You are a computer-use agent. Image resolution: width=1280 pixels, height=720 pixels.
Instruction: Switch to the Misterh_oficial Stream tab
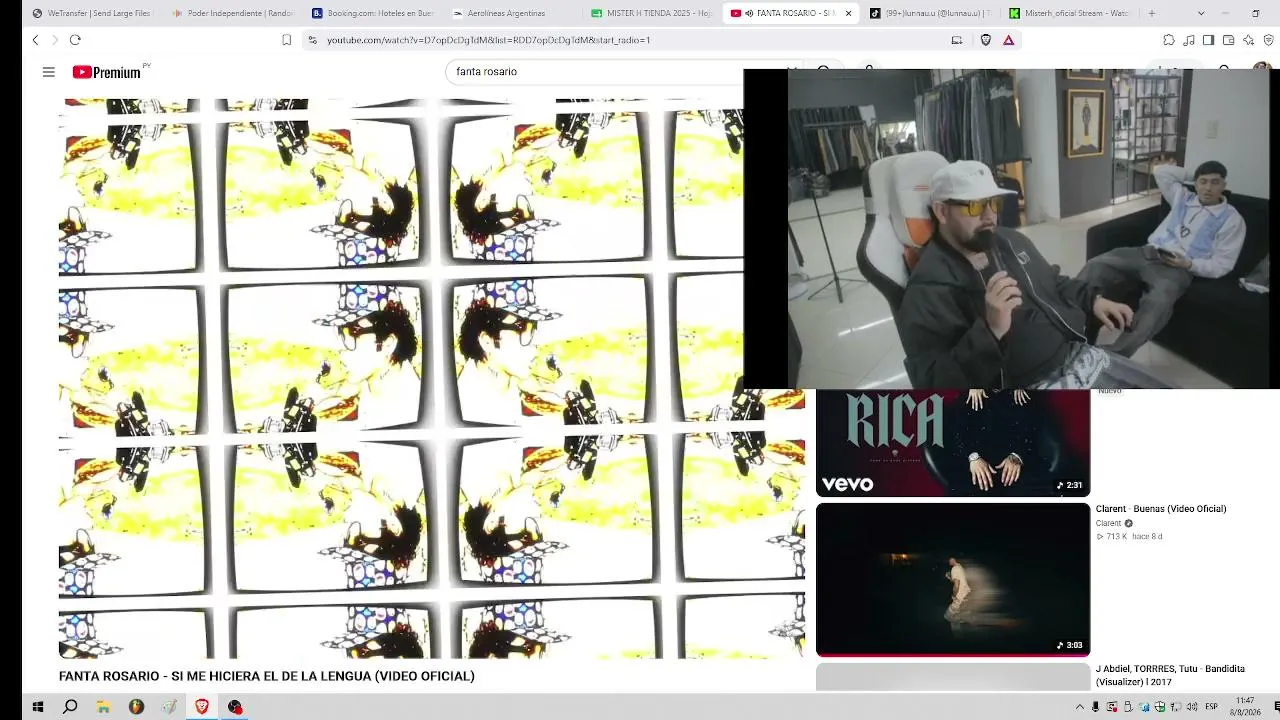pyautogui.click(x=1071, y=13)
